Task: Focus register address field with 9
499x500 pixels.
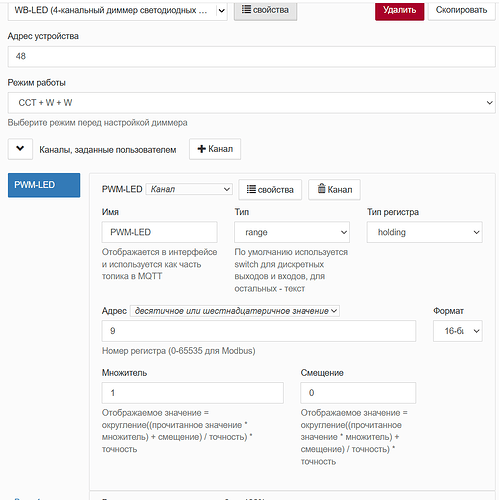Action: 259,331
